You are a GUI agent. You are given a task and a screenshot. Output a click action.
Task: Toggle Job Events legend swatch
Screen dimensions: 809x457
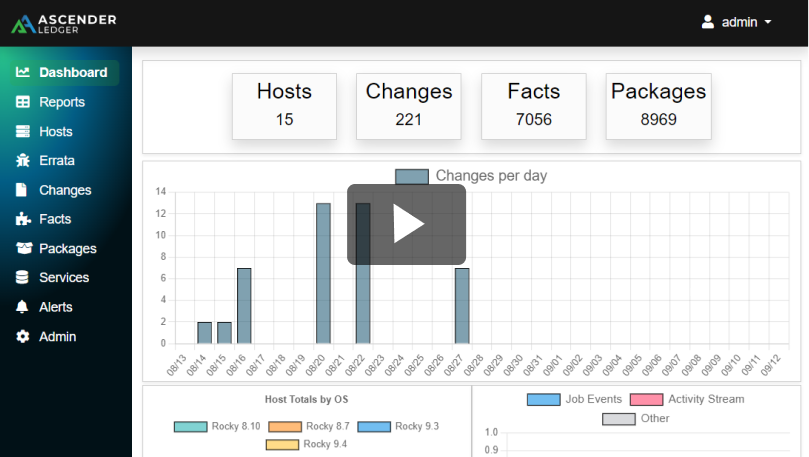tap(544, 399)
